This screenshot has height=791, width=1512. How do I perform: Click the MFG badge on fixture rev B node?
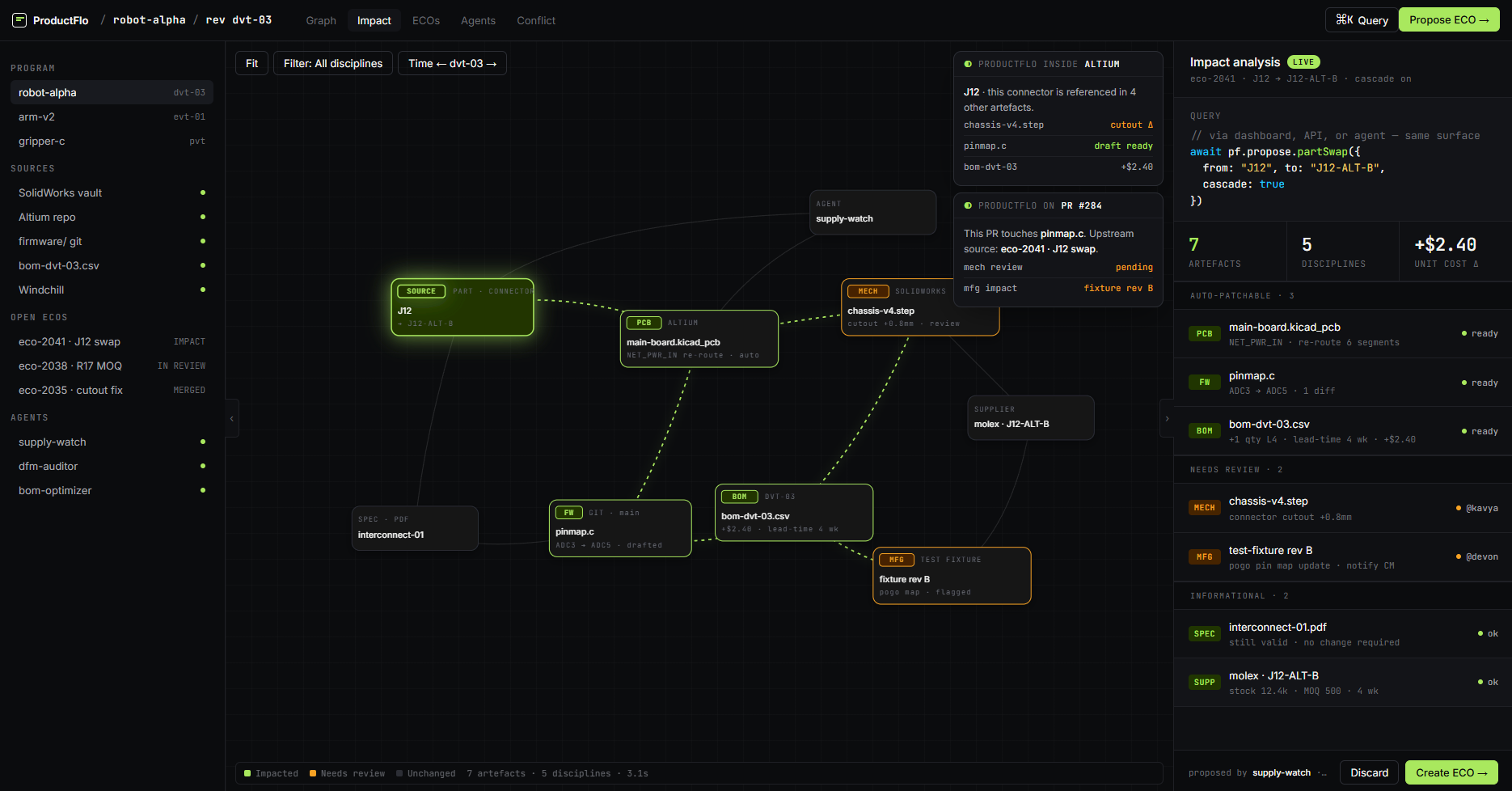click(x=896, y=560)
